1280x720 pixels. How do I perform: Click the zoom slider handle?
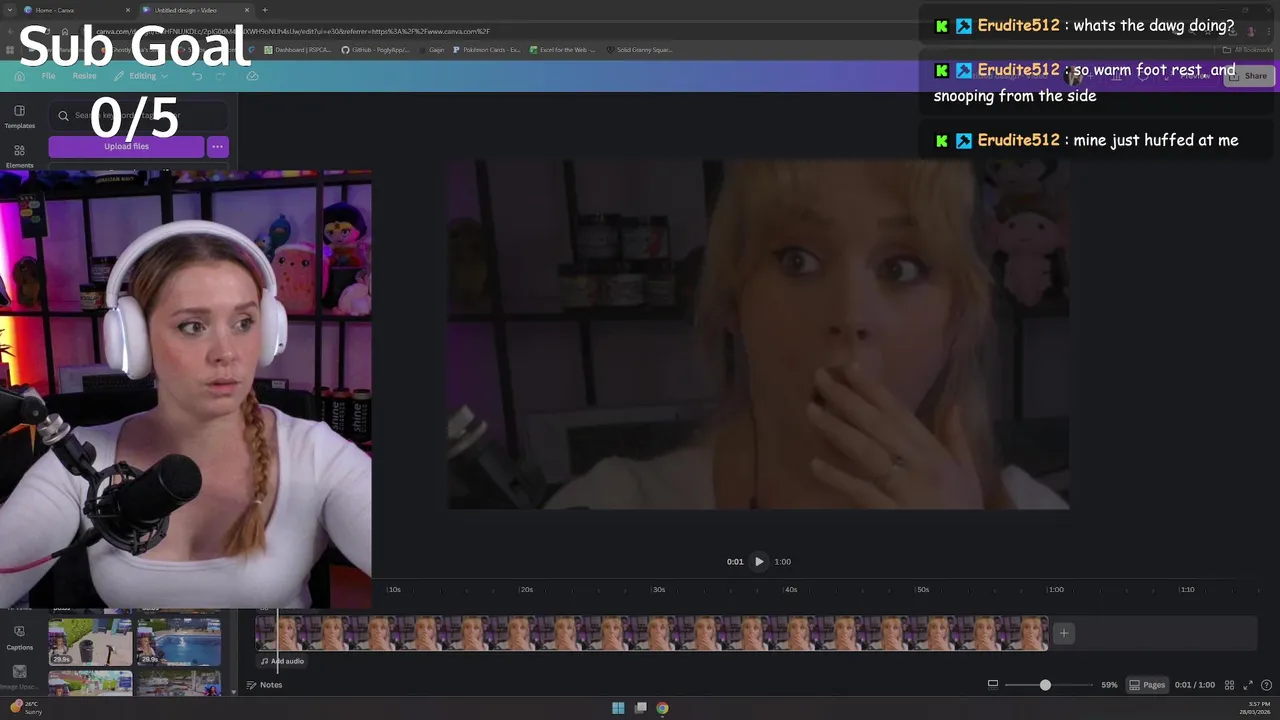(x=1045, y=685)
